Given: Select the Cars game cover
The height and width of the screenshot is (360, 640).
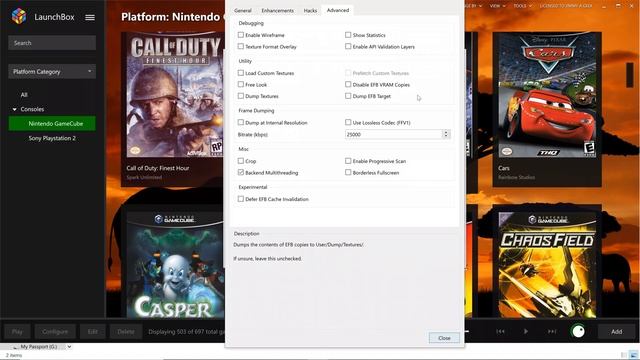Looking at the screenshot, I should [547, 95].
